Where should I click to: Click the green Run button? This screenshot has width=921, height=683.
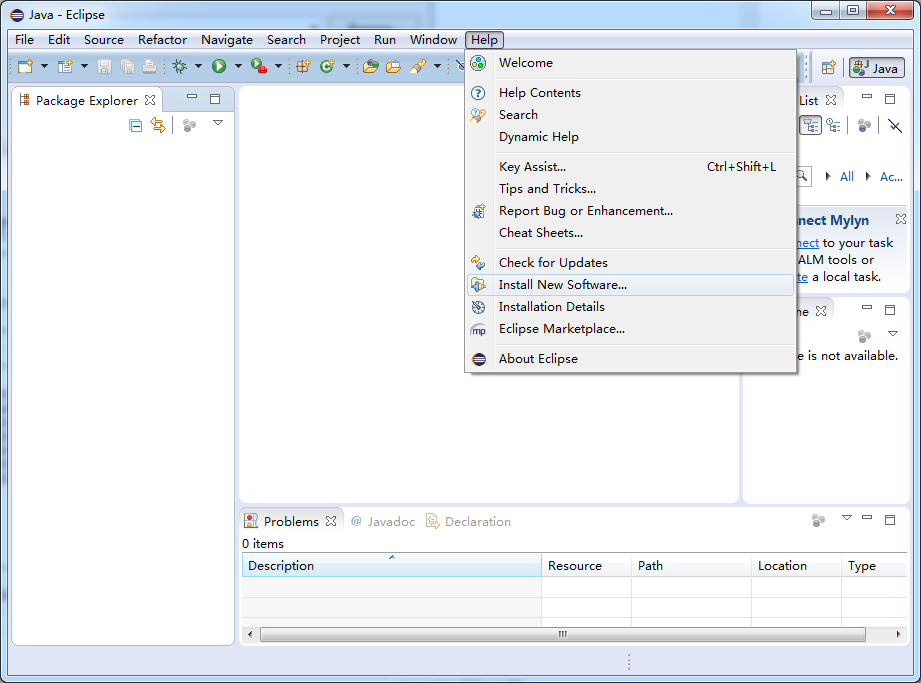pyautogui.click(x=219, y=66)
